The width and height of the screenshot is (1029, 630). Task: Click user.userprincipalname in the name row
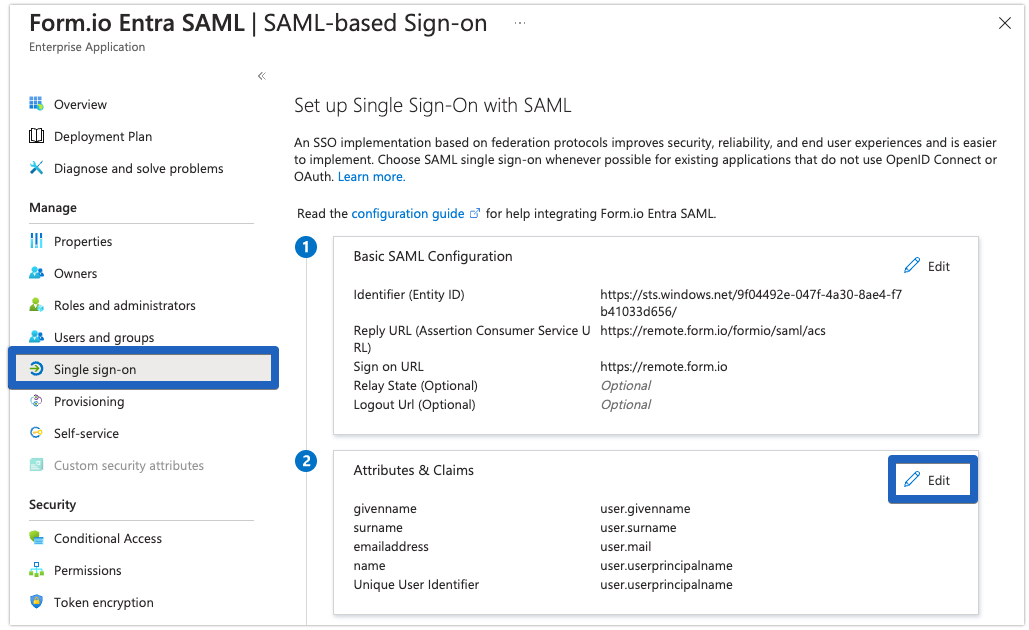666,566
